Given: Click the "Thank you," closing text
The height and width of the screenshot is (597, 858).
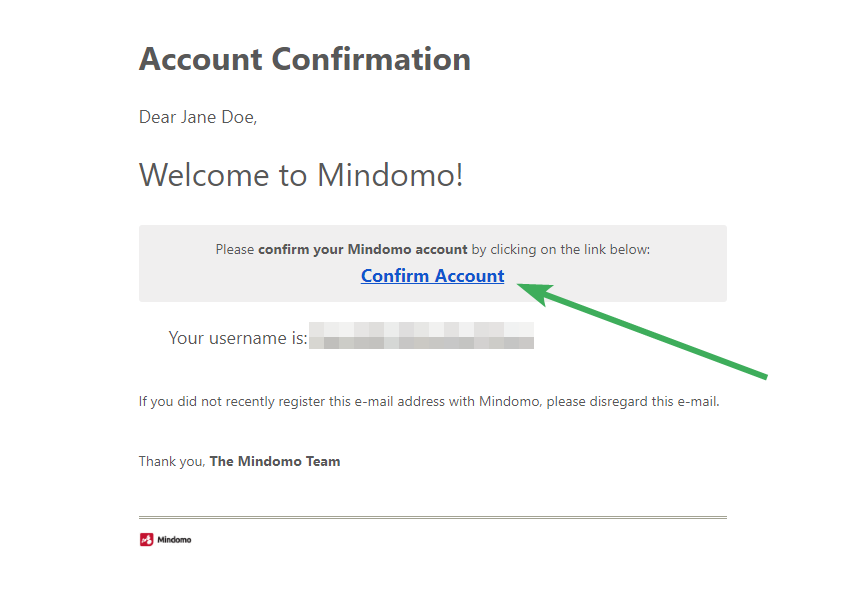Looking at the screenshot, I should coord(172,461).
